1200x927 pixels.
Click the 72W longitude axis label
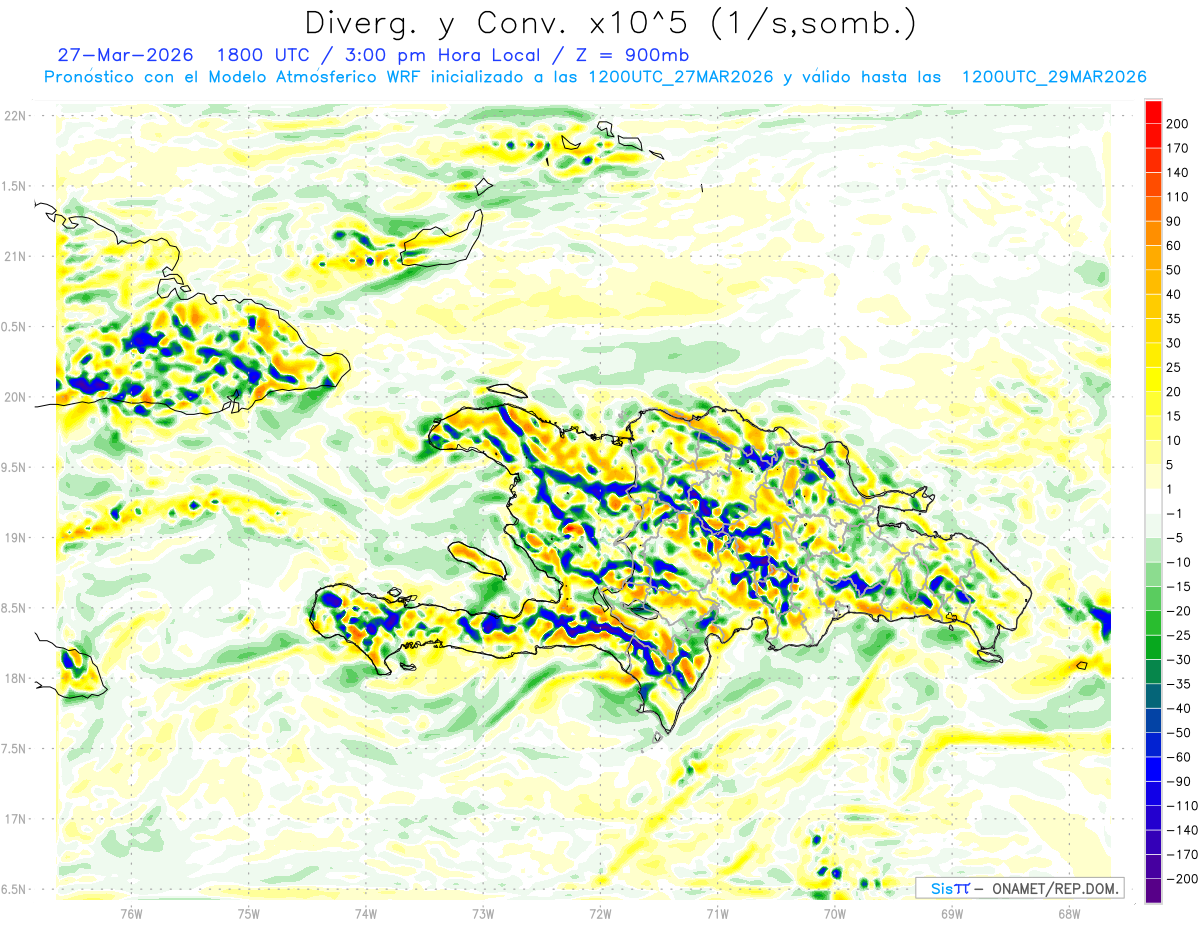tap(600, 913)
